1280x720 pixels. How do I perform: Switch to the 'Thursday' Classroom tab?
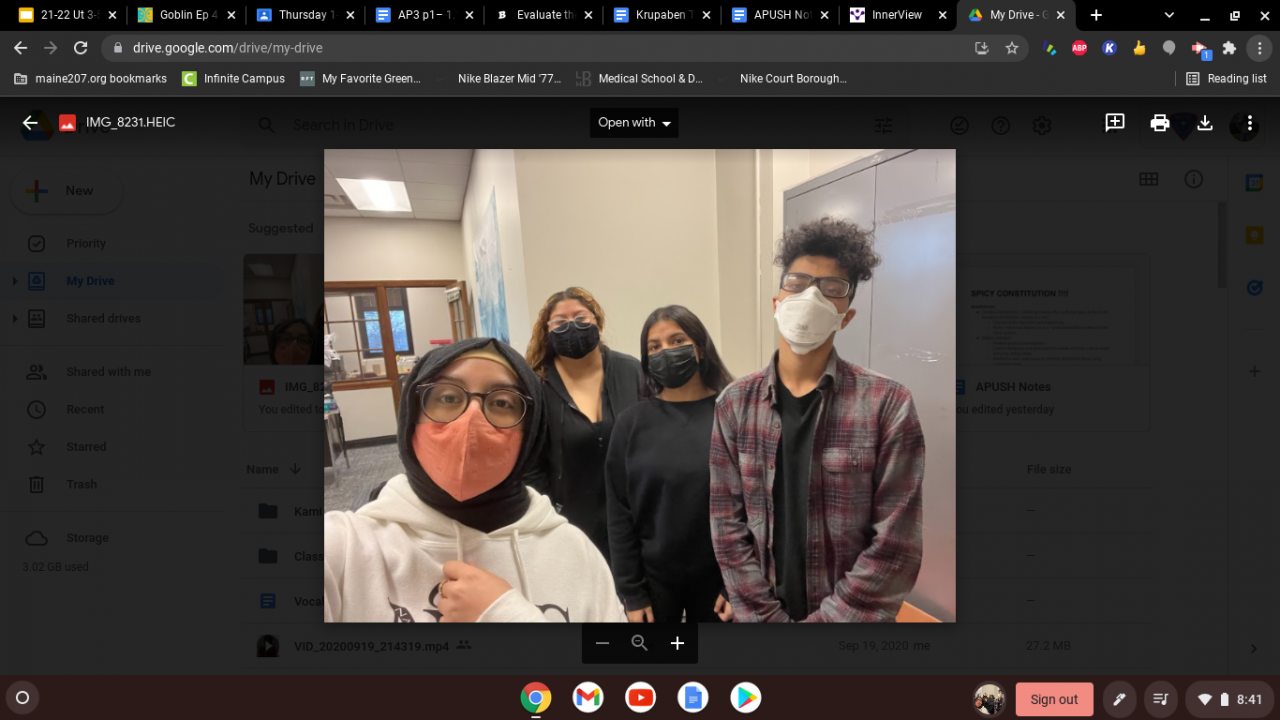coord(305,15)
